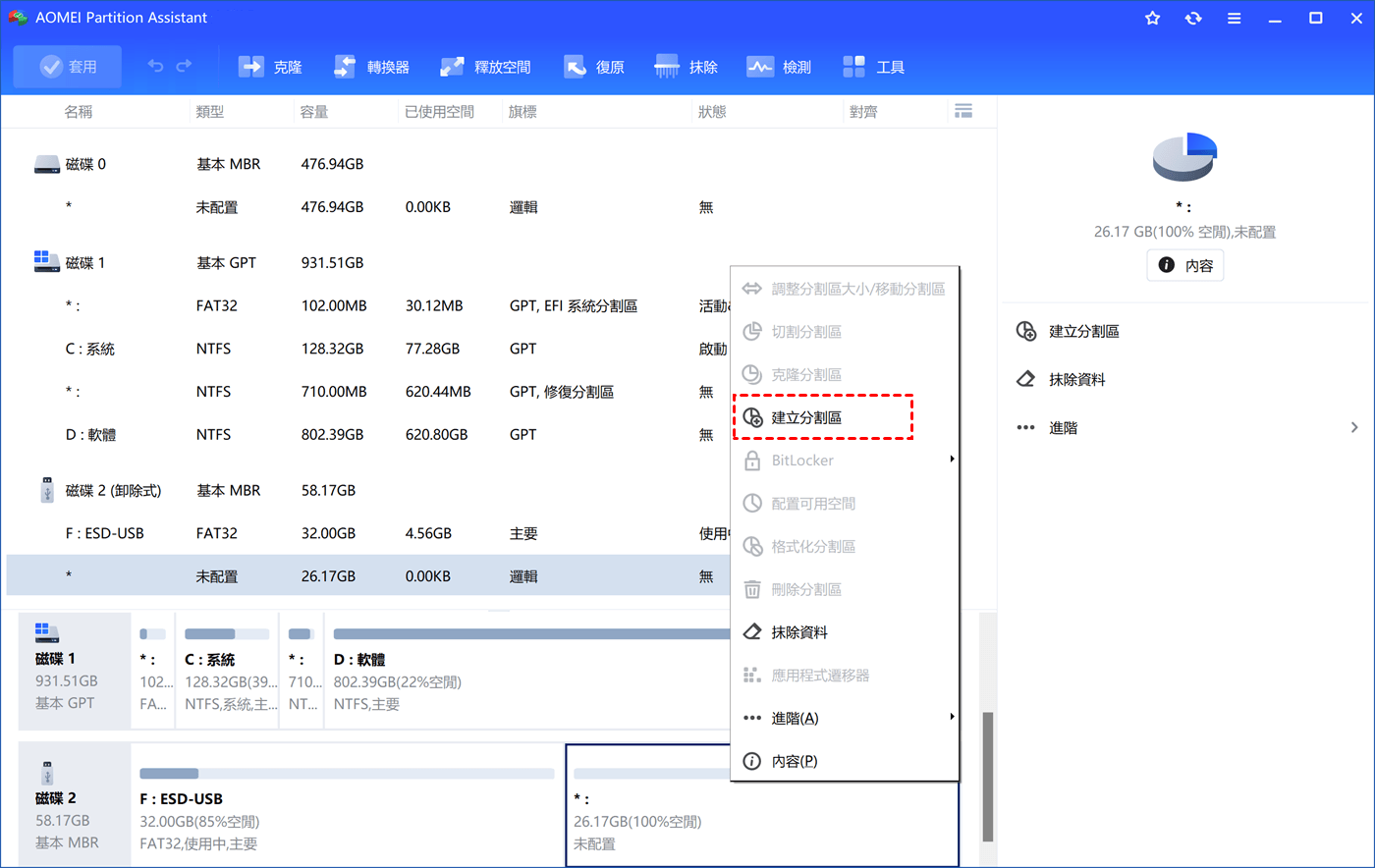Viewport: 1375px width, 868px height.
Task: Select the F : ESD-USB block in disk map
Action: click(x=347, y=804)
